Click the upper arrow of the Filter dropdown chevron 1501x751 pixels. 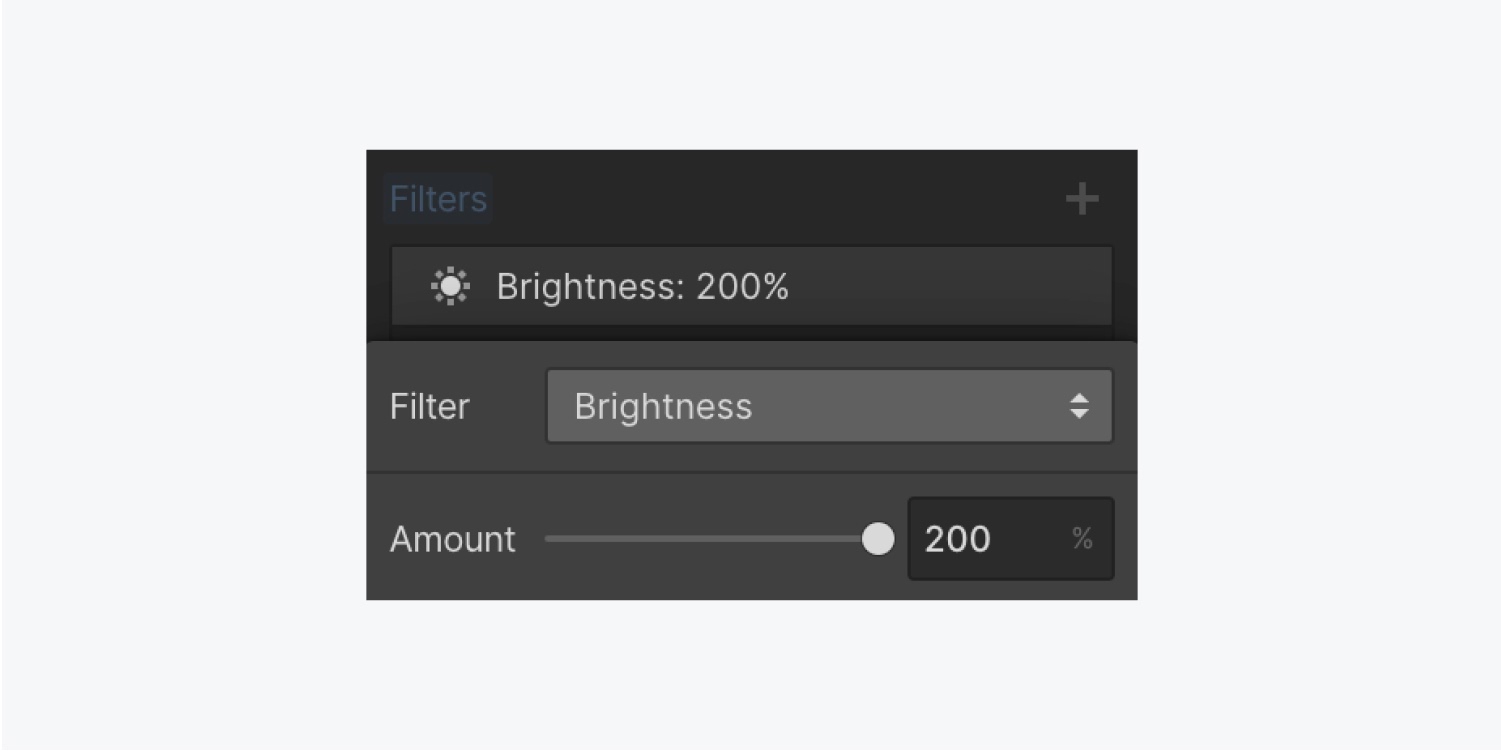[x=1079, y=398]
